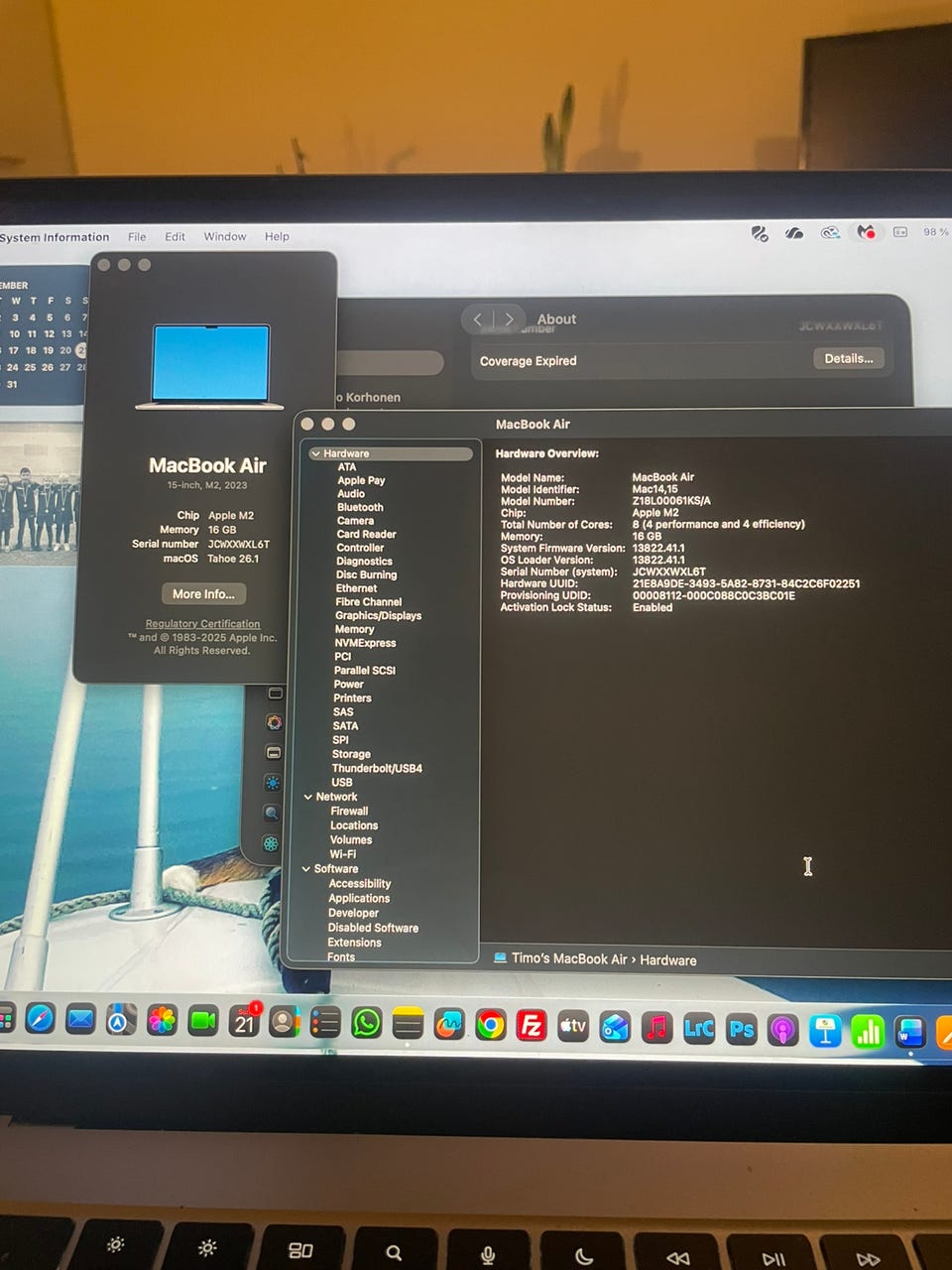Click Hardware in the bottom path bar
The height and width of the screenshot is (1270, 952).
pos(668,960)
